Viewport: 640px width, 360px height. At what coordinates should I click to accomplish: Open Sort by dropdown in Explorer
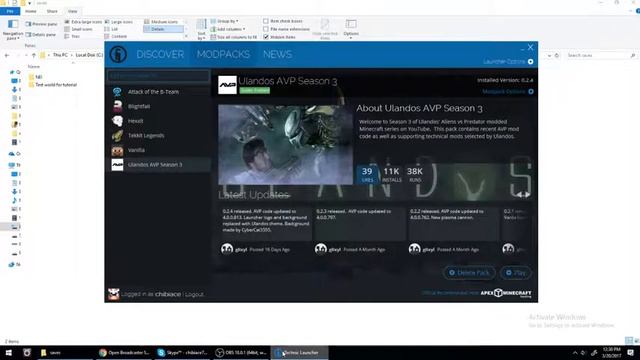tap(202, 29)
